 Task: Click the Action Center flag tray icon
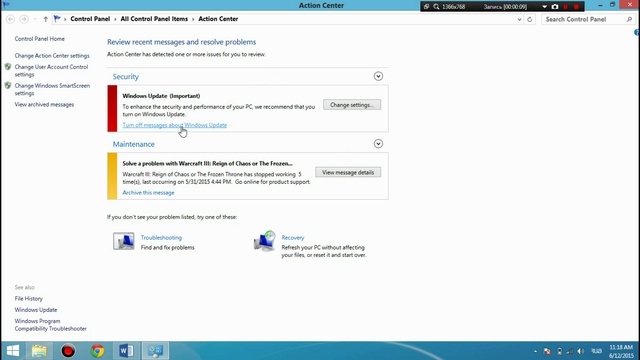pos(547,351)
